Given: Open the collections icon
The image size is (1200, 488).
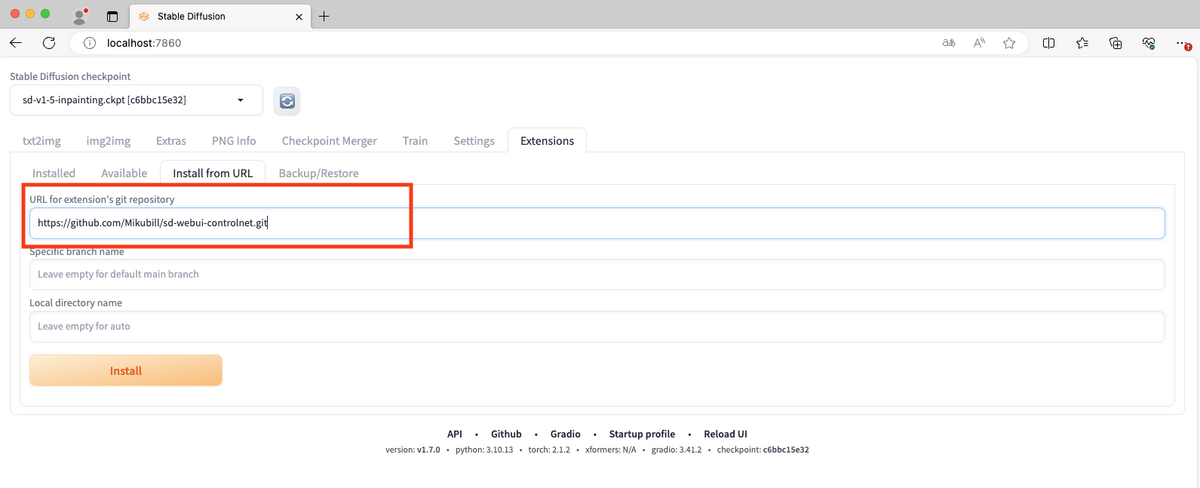Looking at the screenshot, I should (1116, 43).
